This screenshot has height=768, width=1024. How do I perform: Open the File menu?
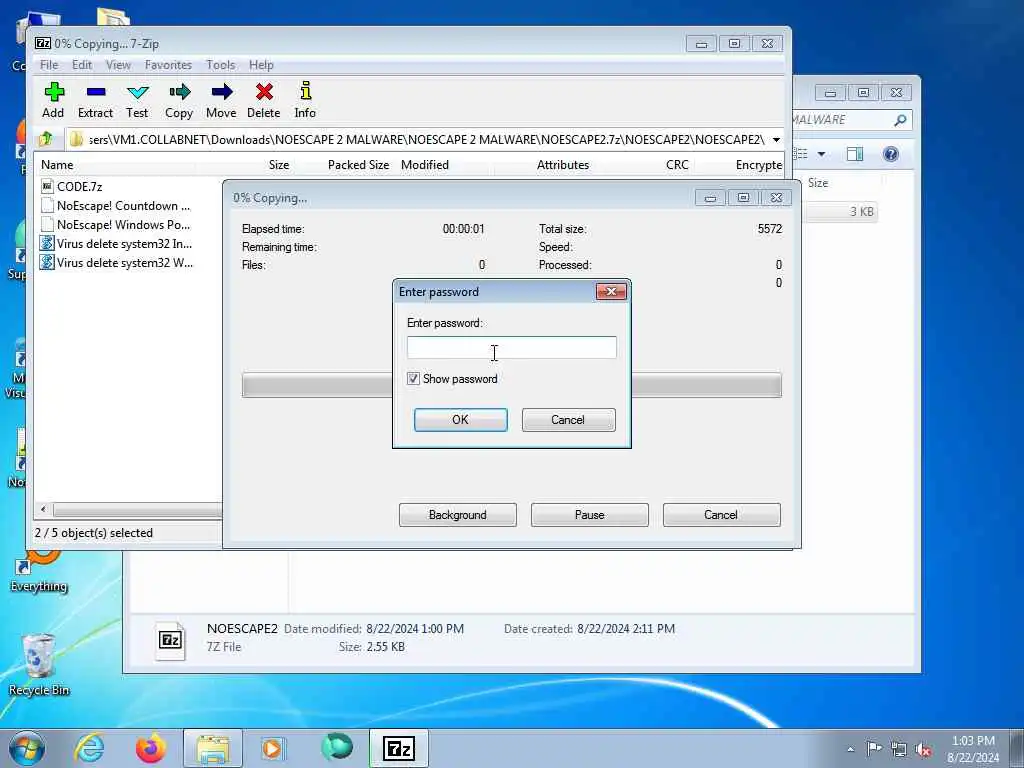pos(49,65)
